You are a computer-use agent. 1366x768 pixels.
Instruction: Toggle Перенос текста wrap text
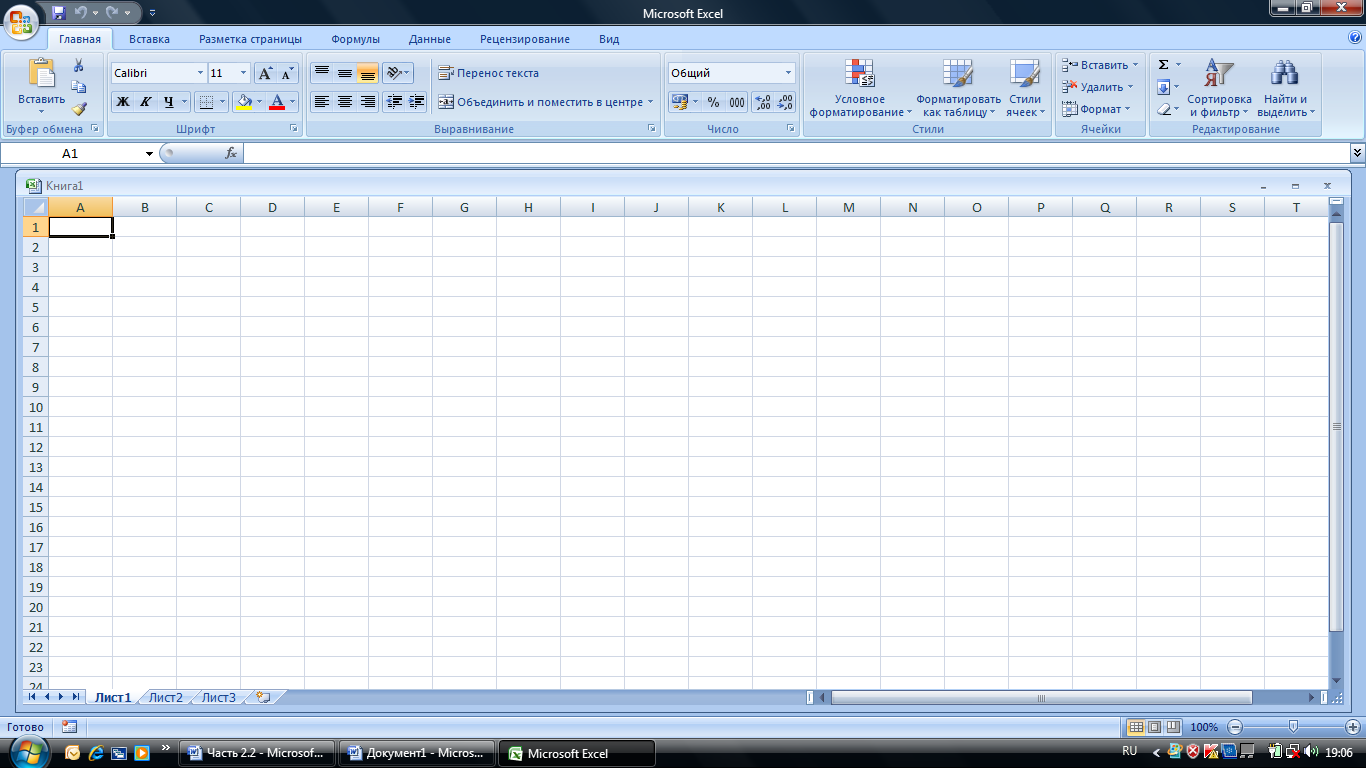click(x=489, y=73)
